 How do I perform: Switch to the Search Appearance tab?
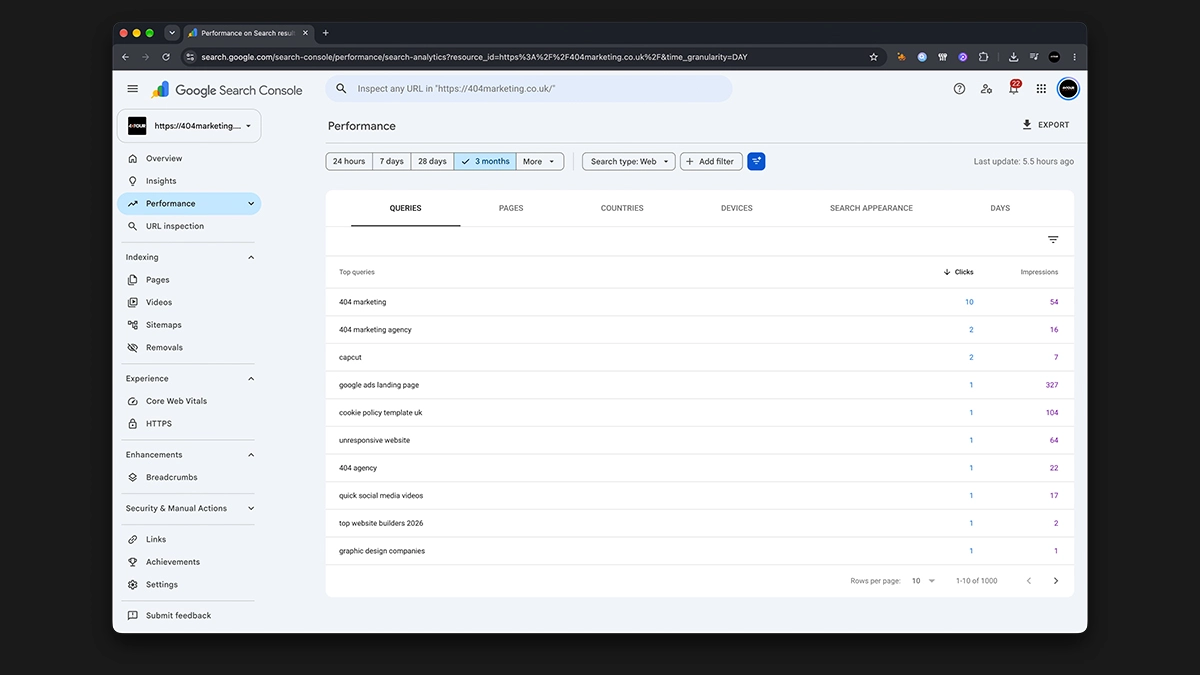871,208
